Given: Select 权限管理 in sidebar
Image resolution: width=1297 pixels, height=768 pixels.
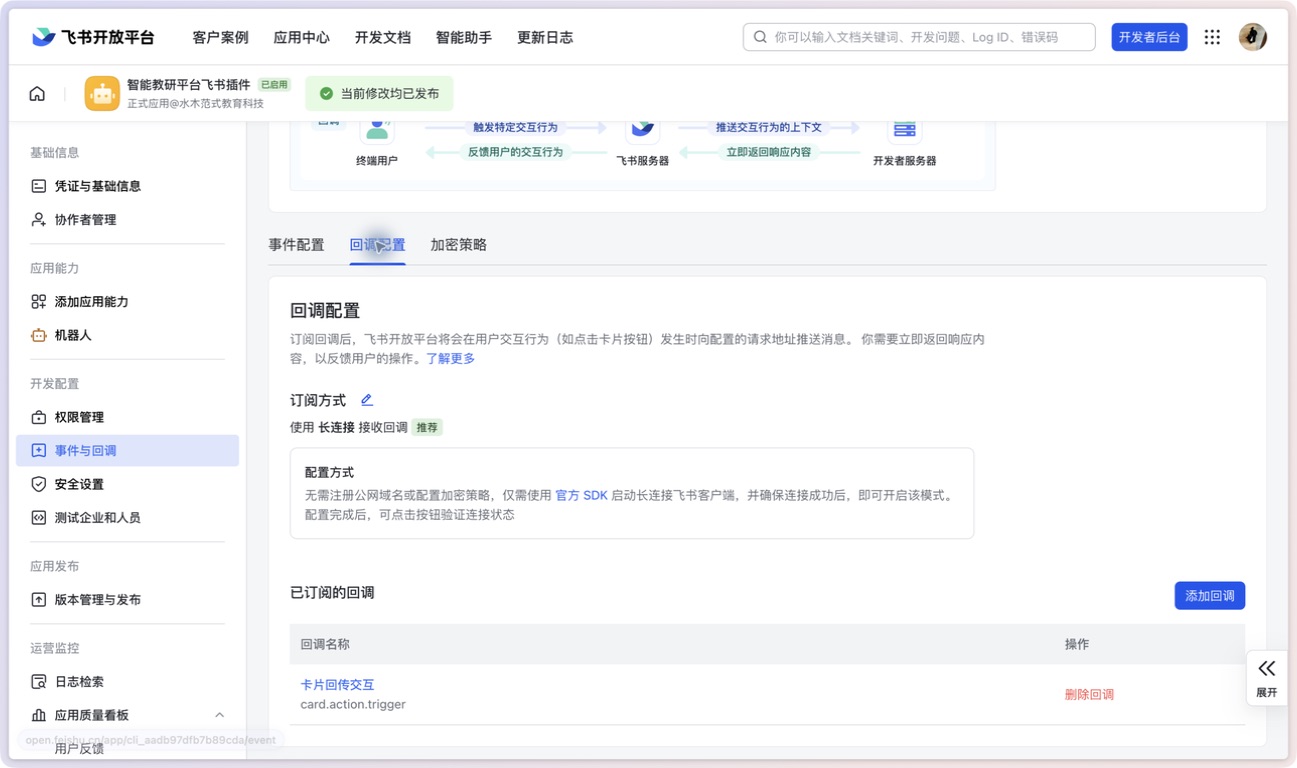Looking at the screenshot, I should coord(79,417).
